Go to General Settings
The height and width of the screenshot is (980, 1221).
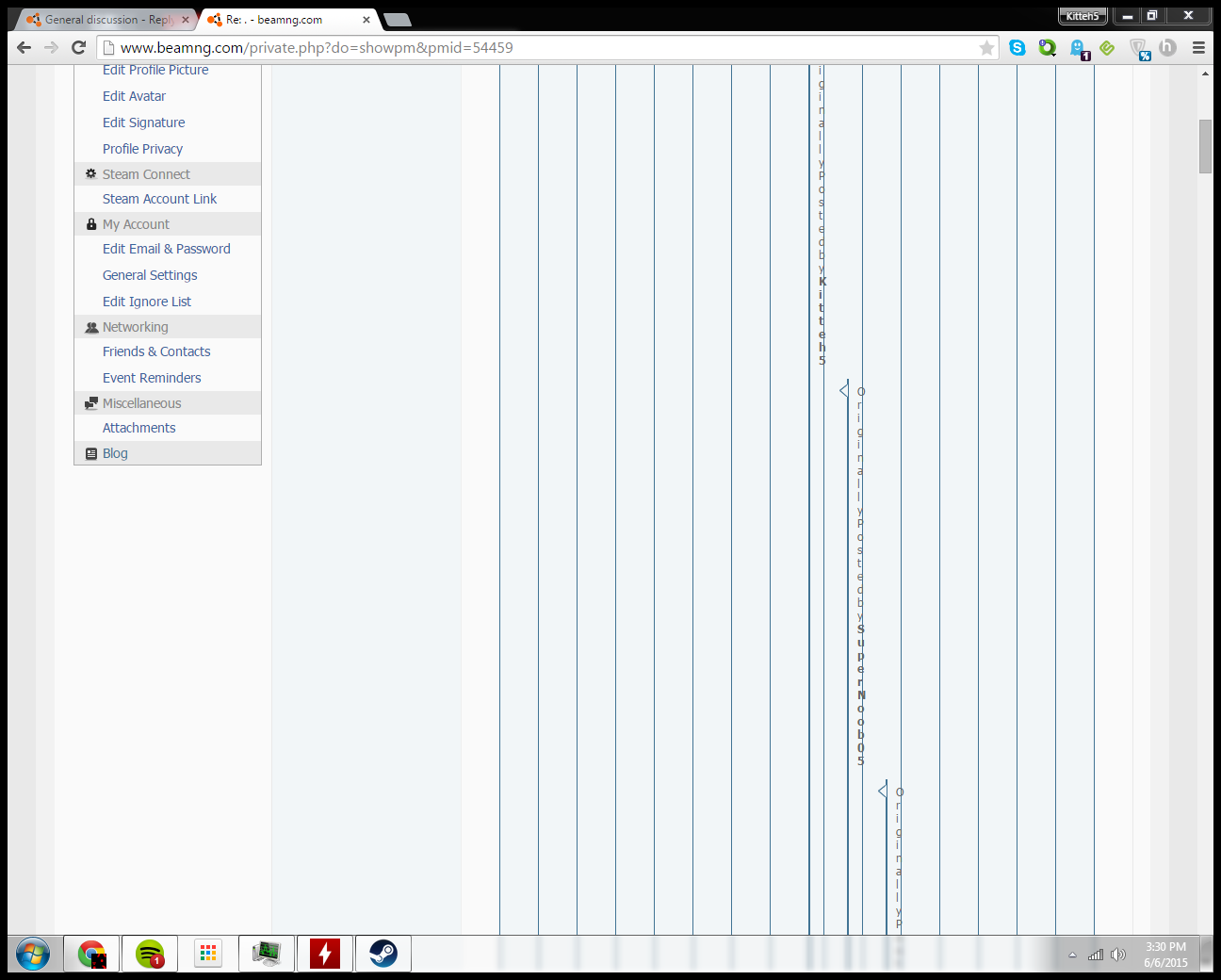tap(150, 275)
